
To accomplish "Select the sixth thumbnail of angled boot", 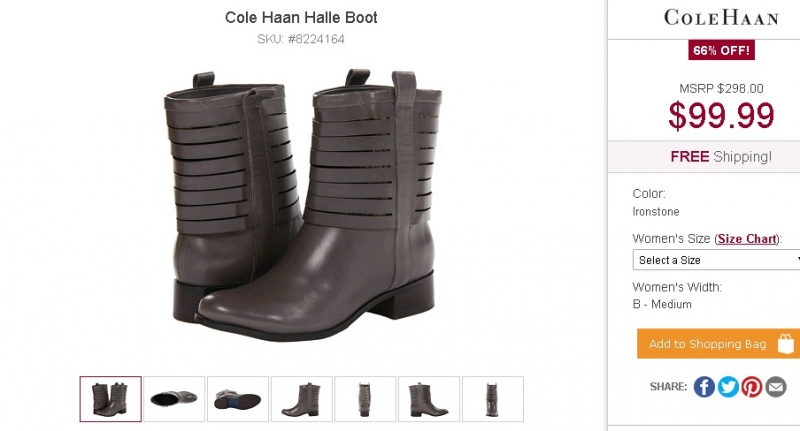I will tap(429, 399).
